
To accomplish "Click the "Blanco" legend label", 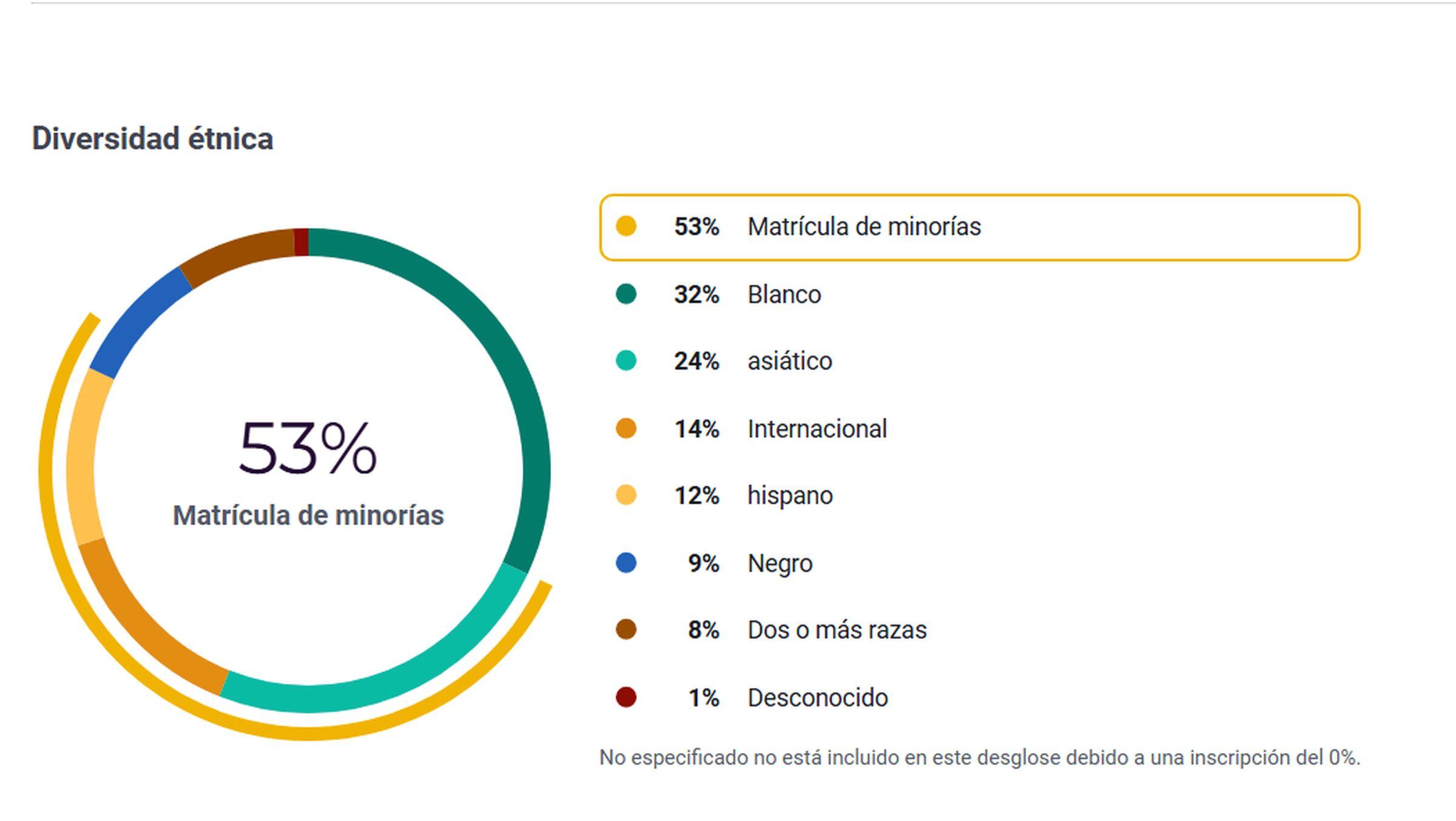I will click(x=784, y=295).
